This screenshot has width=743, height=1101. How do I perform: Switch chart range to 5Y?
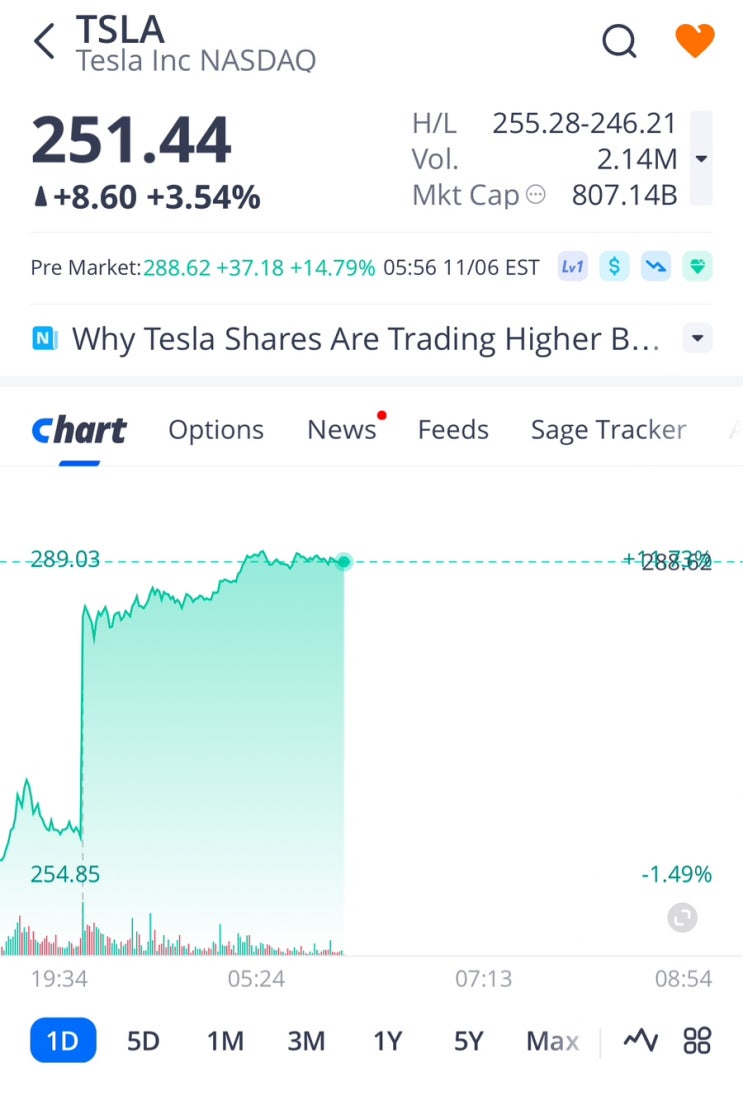tap(468, 1041)
